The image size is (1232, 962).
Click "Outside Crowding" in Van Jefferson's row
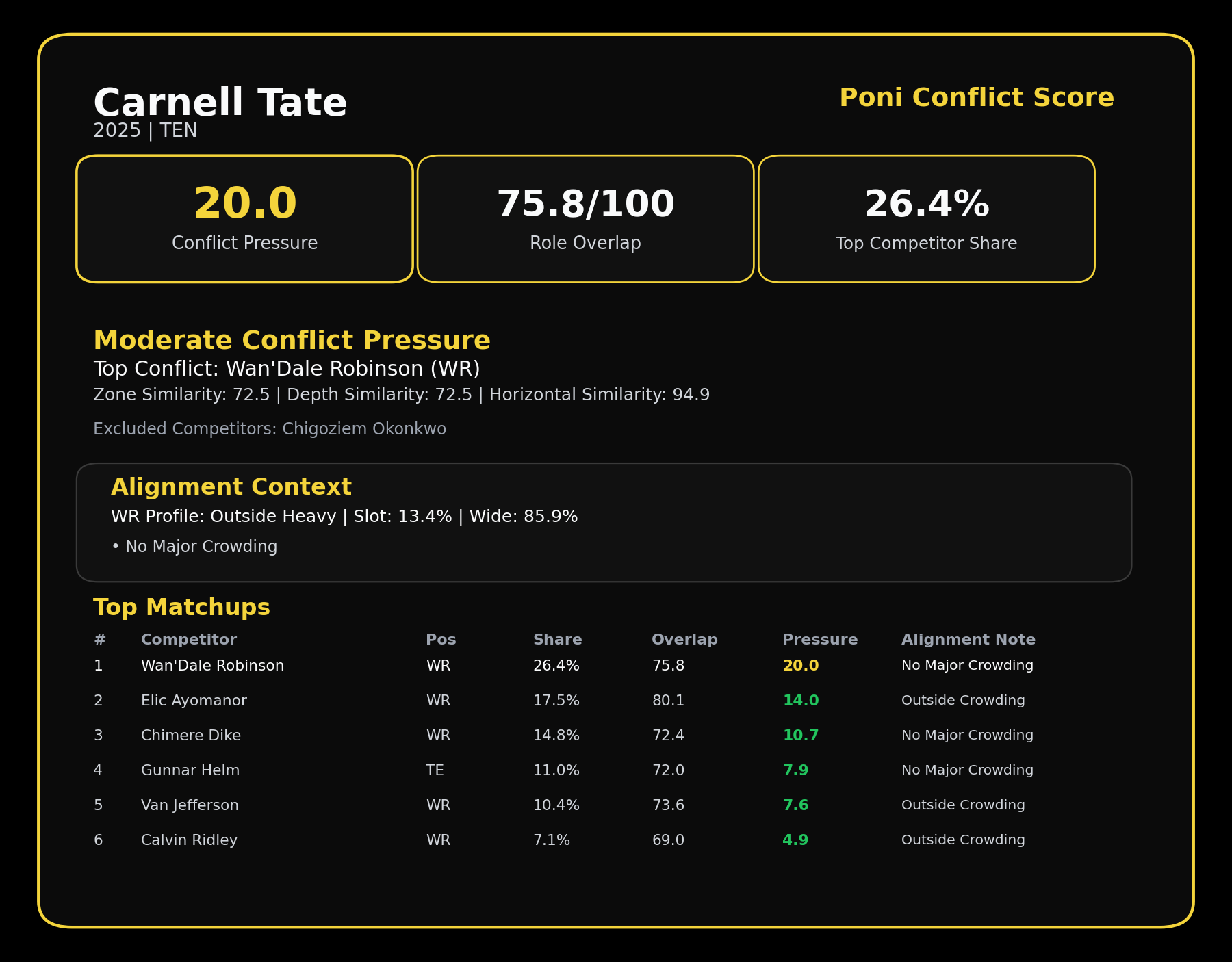point(964,805)
